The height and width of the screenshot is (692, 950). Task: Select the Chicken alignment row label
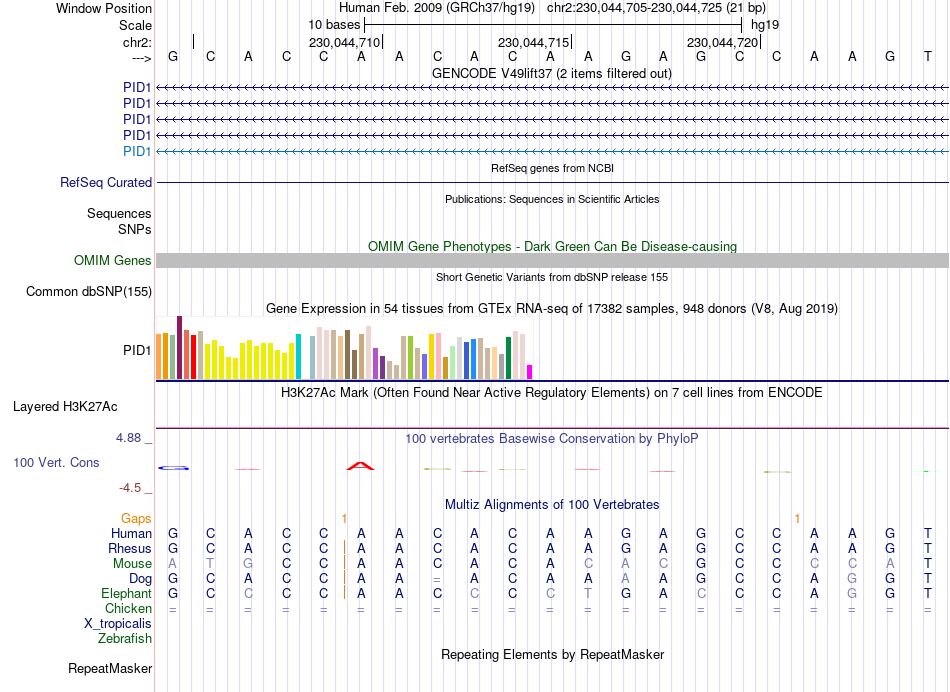pyautogui.click(x=128, y=608)
